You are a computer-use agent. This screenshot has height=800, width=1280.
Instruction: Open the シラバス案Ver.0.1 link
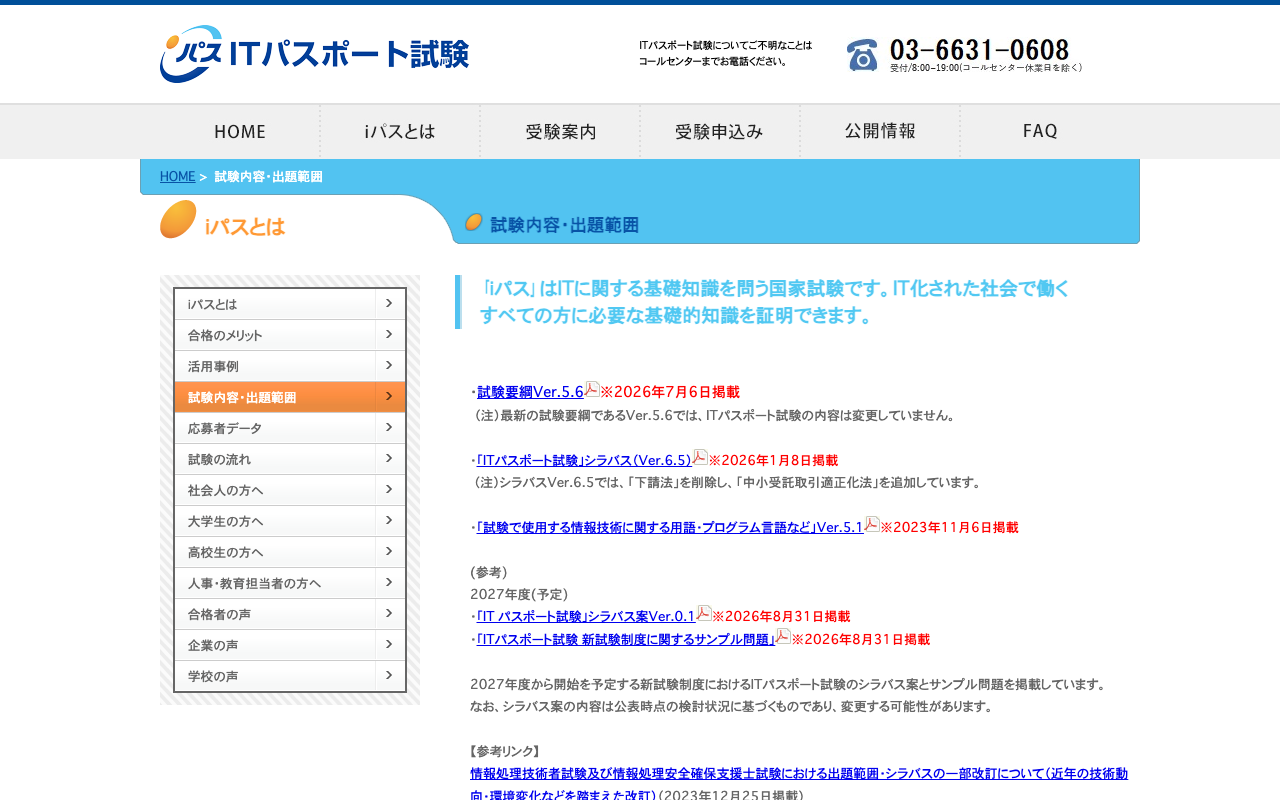click(x=586, y=616)
